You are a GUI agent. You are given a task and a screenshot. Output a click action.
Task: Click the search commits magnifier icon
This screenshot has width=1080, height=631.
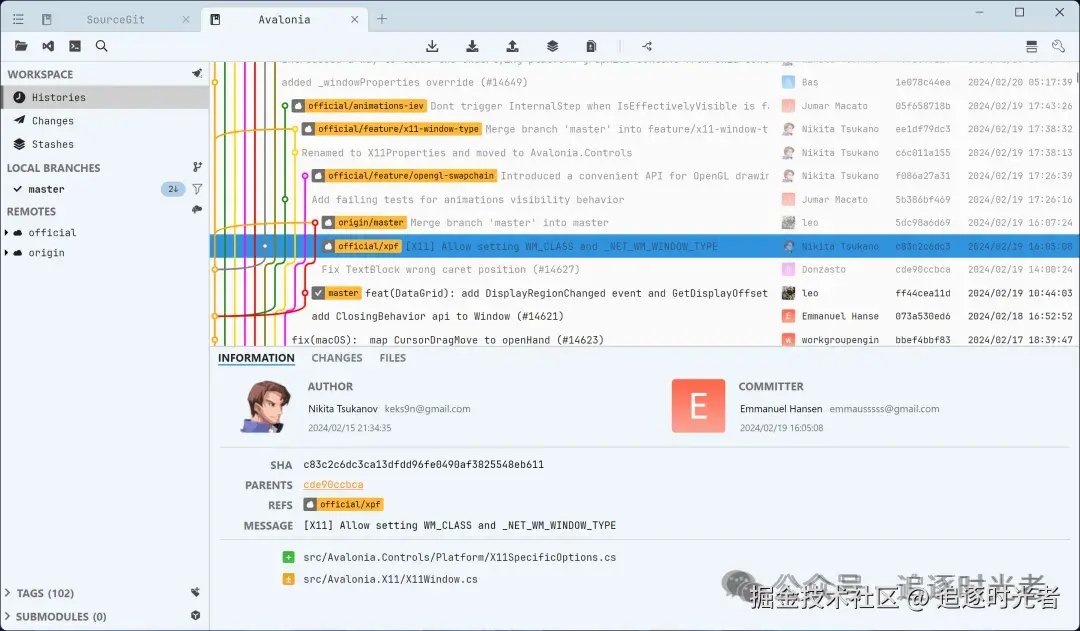pos(101,46)
